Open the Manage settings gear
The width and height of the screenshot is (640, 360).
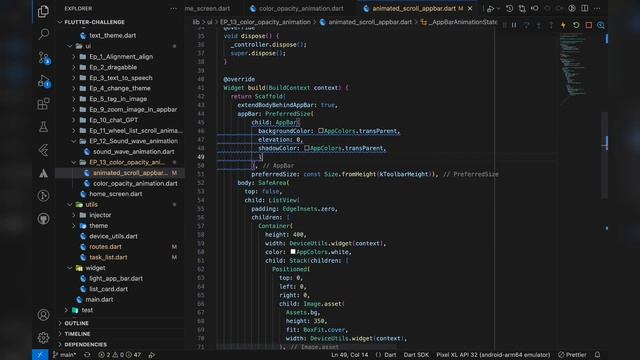click(x=43, y=338)
